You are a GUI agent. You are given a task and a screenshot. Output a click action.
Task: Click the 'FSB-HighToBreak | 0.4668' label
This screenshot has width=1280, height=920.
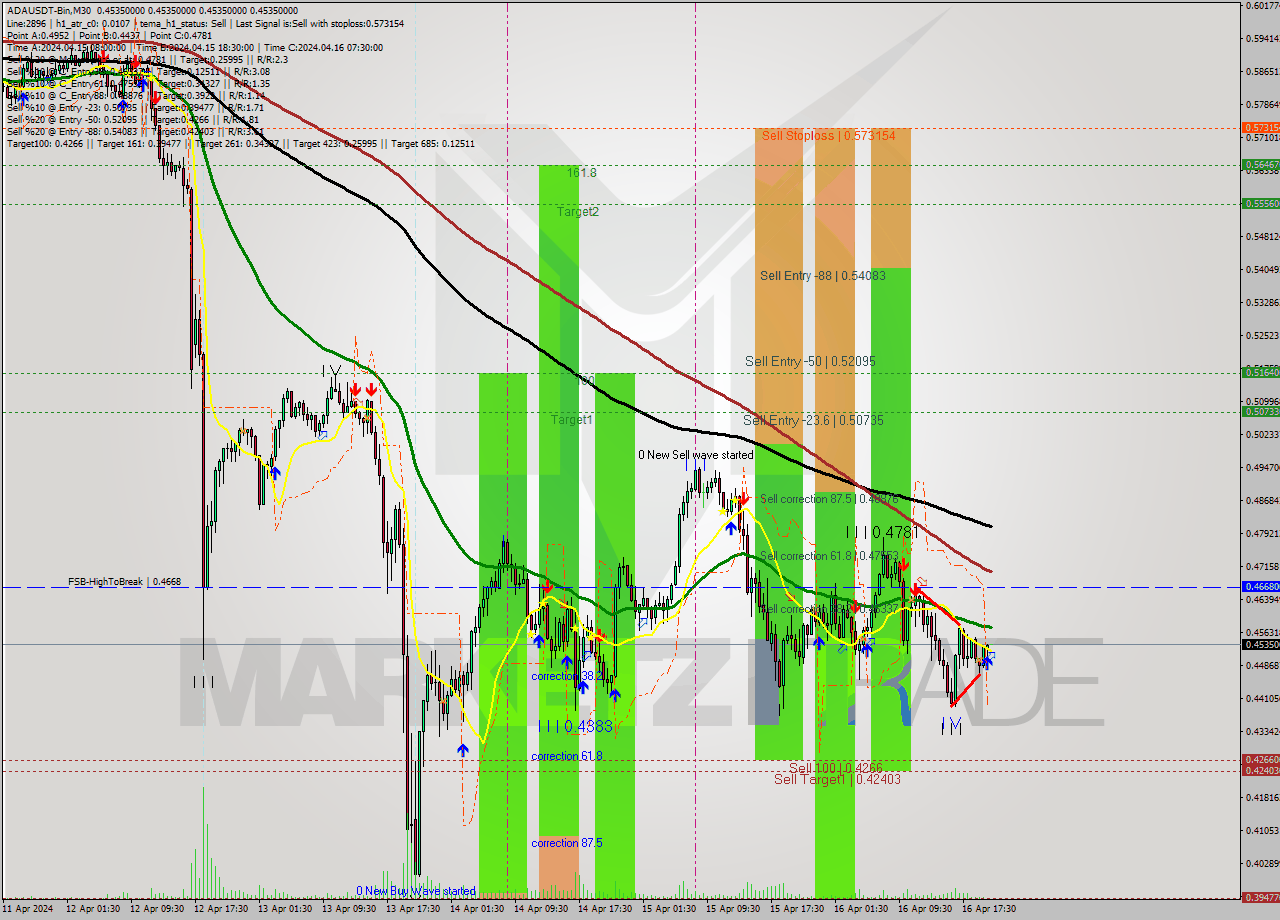pos(124,581)
